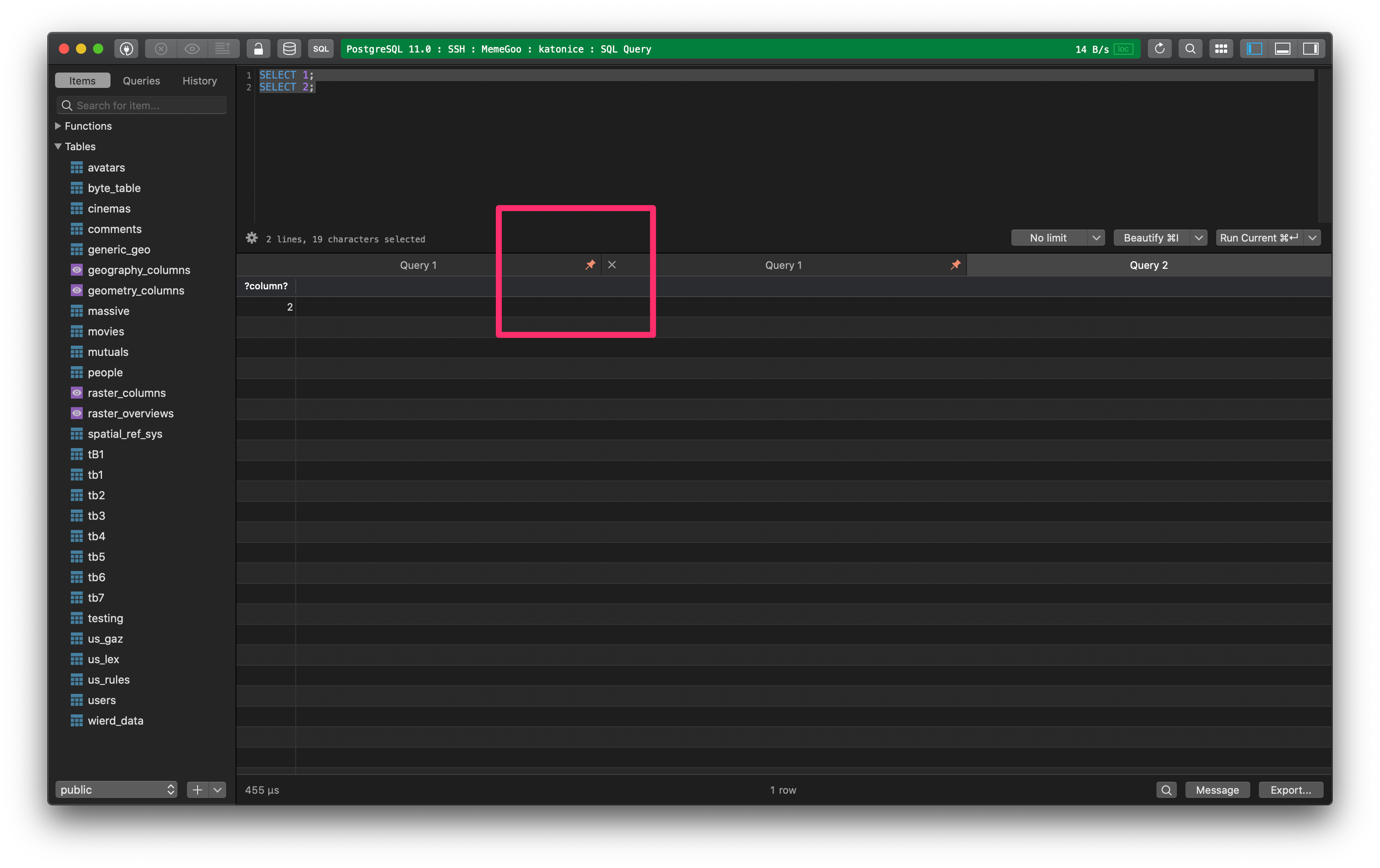This screenshot has width=1380, height=868.
Task: Open the SQL query editor icon
Action: pos(321,49)
